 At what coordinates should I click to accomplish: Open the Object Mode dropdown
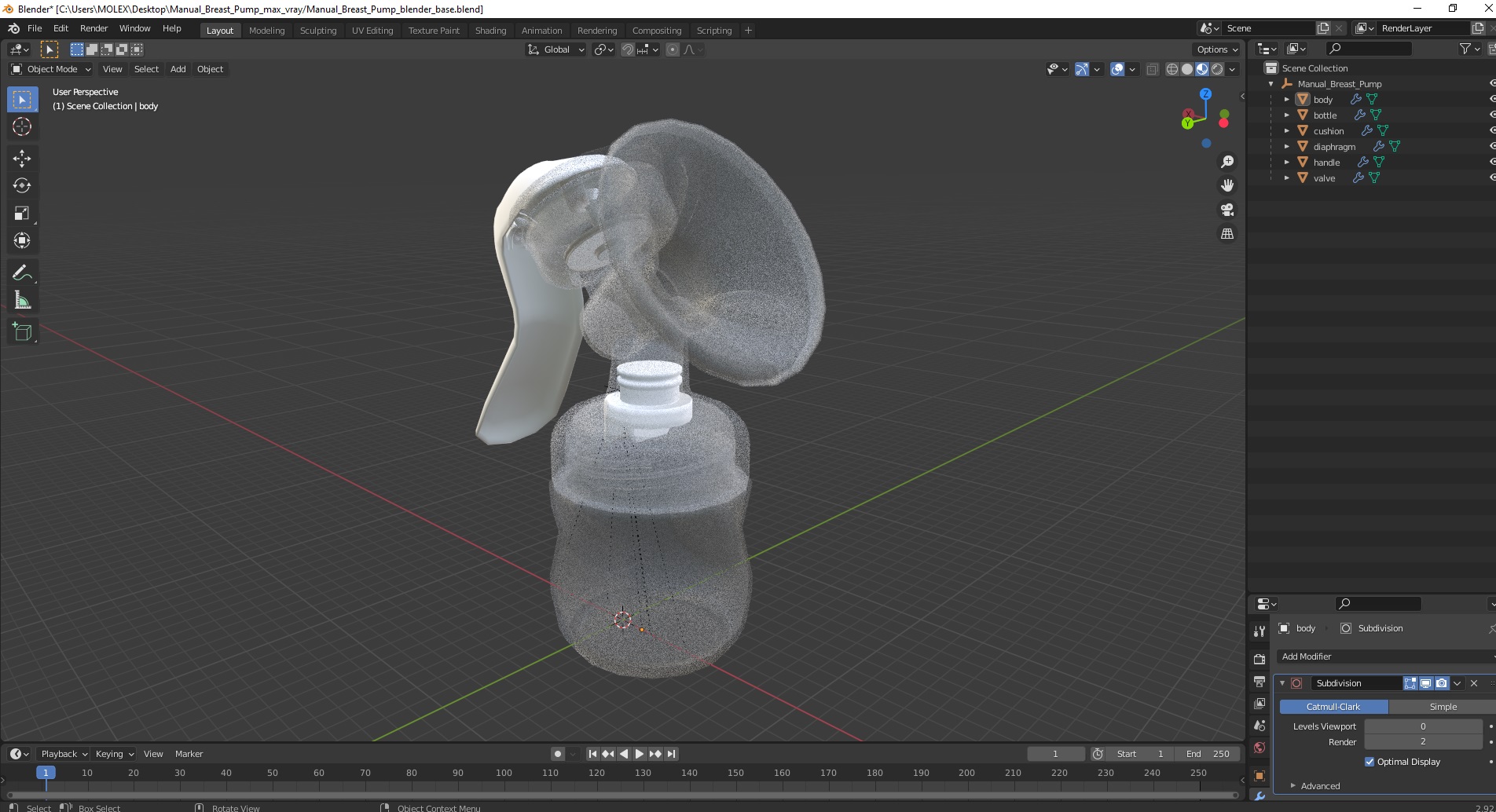tap(51, 69)
